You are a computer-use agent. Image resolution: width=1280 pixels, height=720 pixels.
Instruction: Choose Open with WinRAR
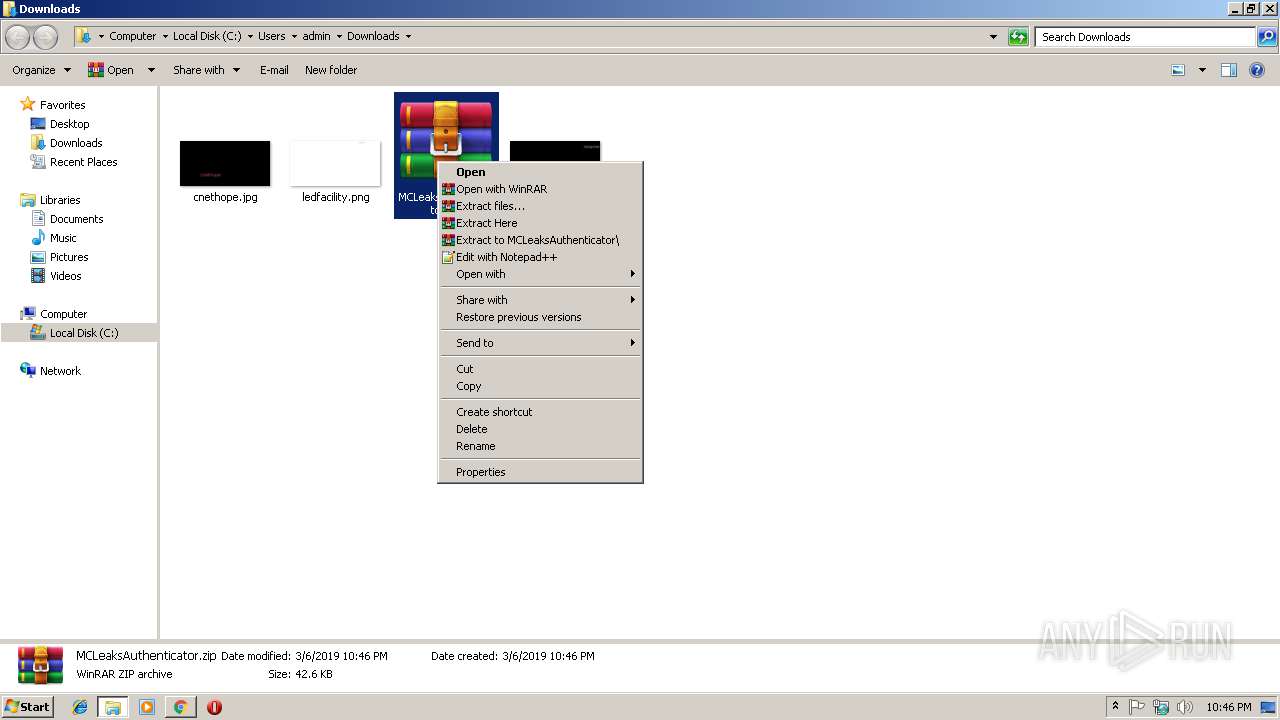tap(540, 189)
